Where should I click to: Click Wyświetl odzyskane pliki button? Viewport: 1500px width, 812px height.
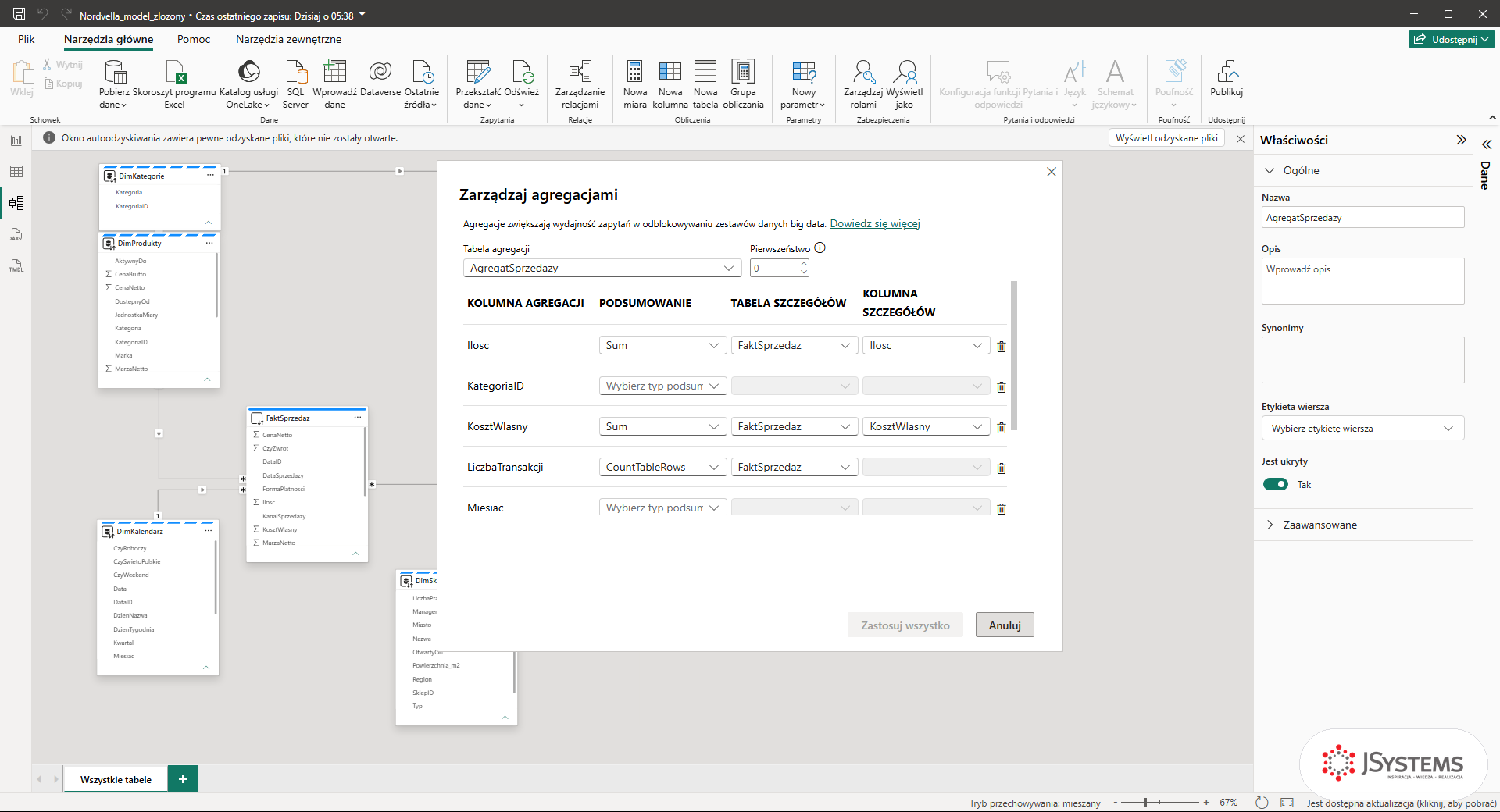coord(1166,138)
